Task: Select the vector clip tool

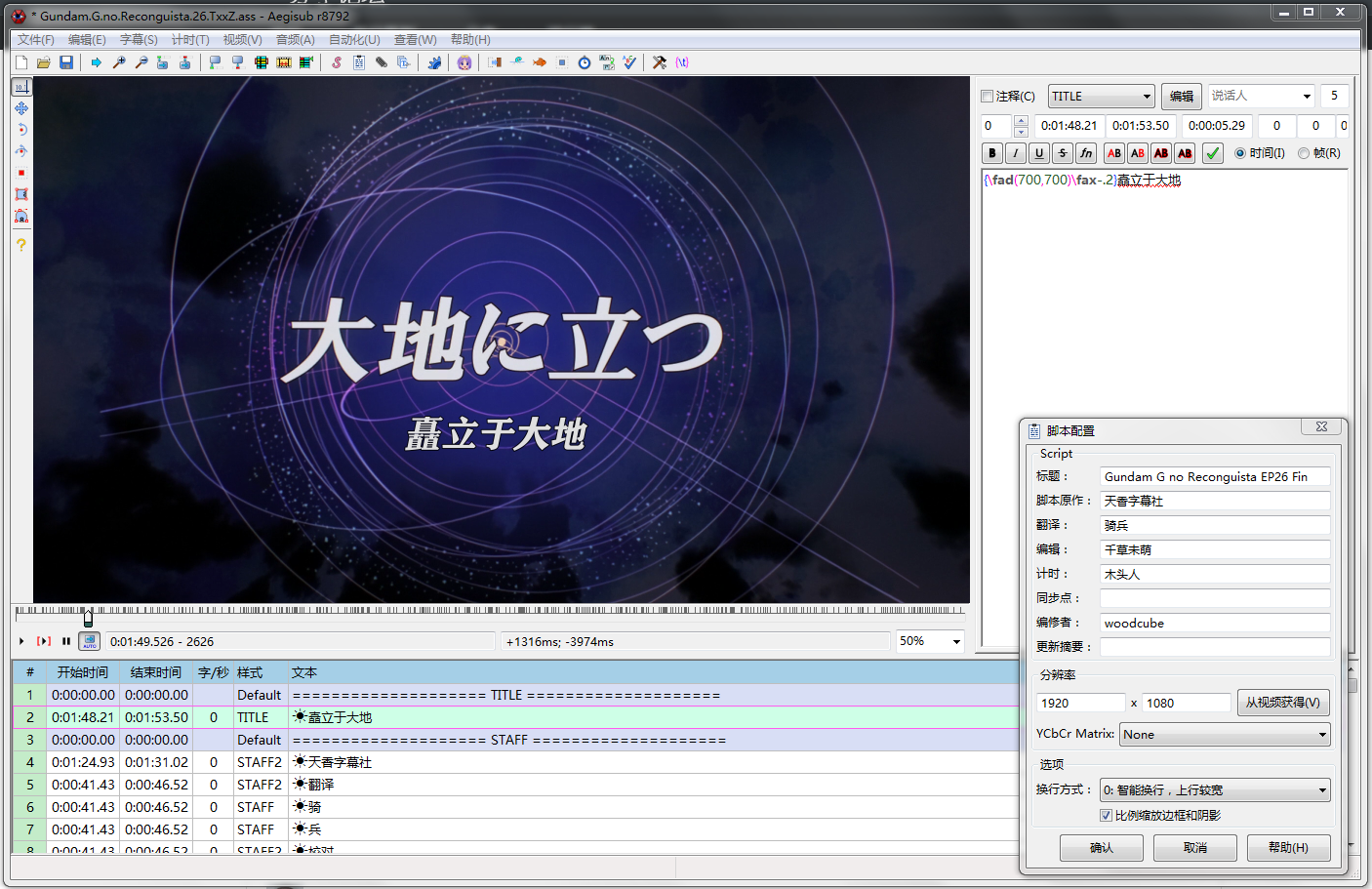Action: click(x=21, y=216)
